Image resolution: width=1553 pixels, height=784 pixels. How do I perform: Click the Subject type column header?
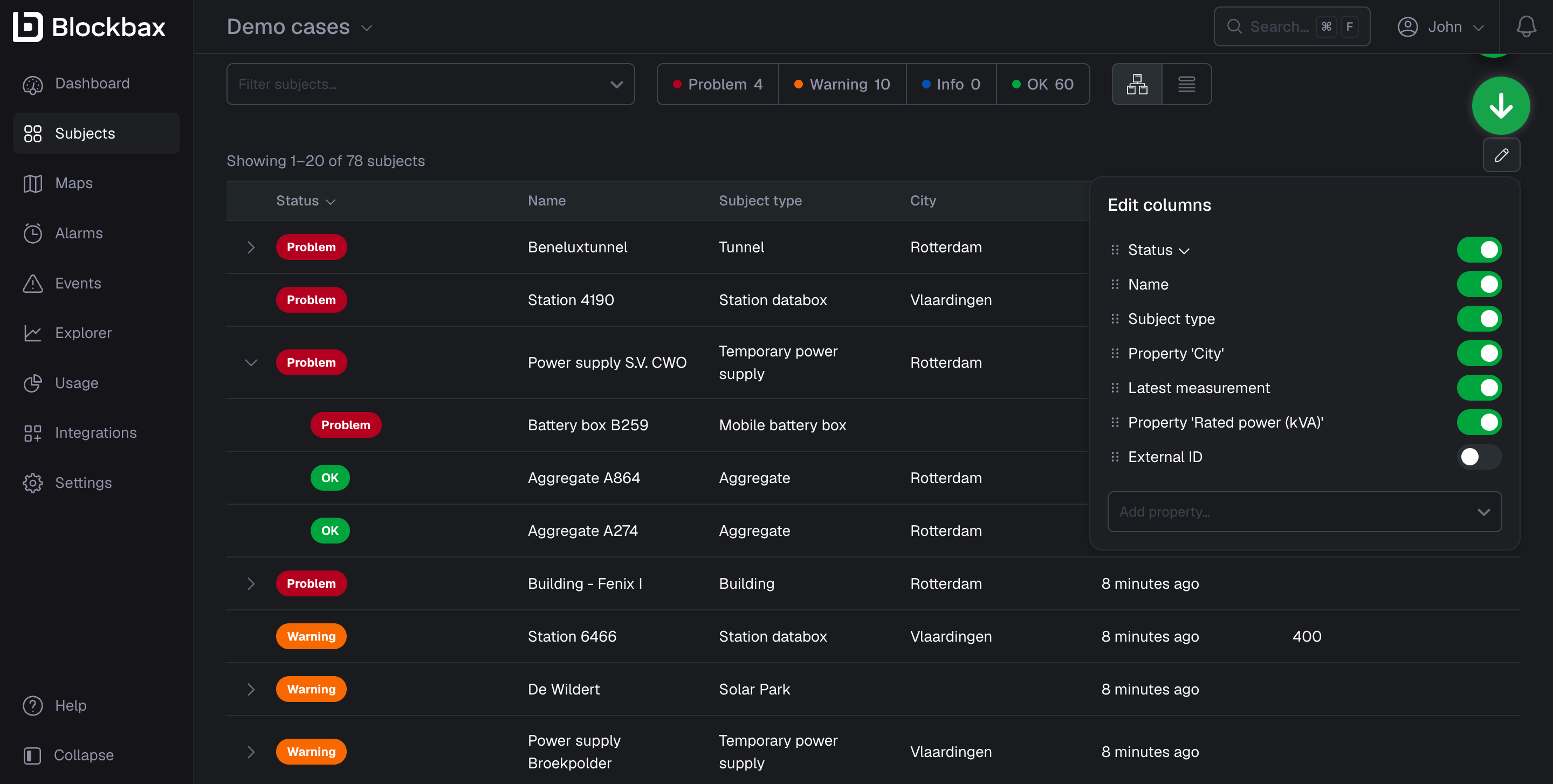[760, 201]
